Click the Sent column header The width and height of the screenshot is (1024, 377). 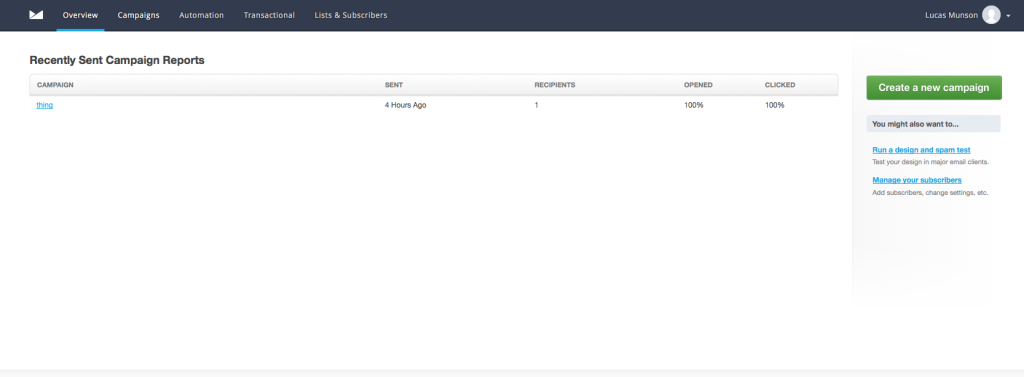[x=394, y=85]
